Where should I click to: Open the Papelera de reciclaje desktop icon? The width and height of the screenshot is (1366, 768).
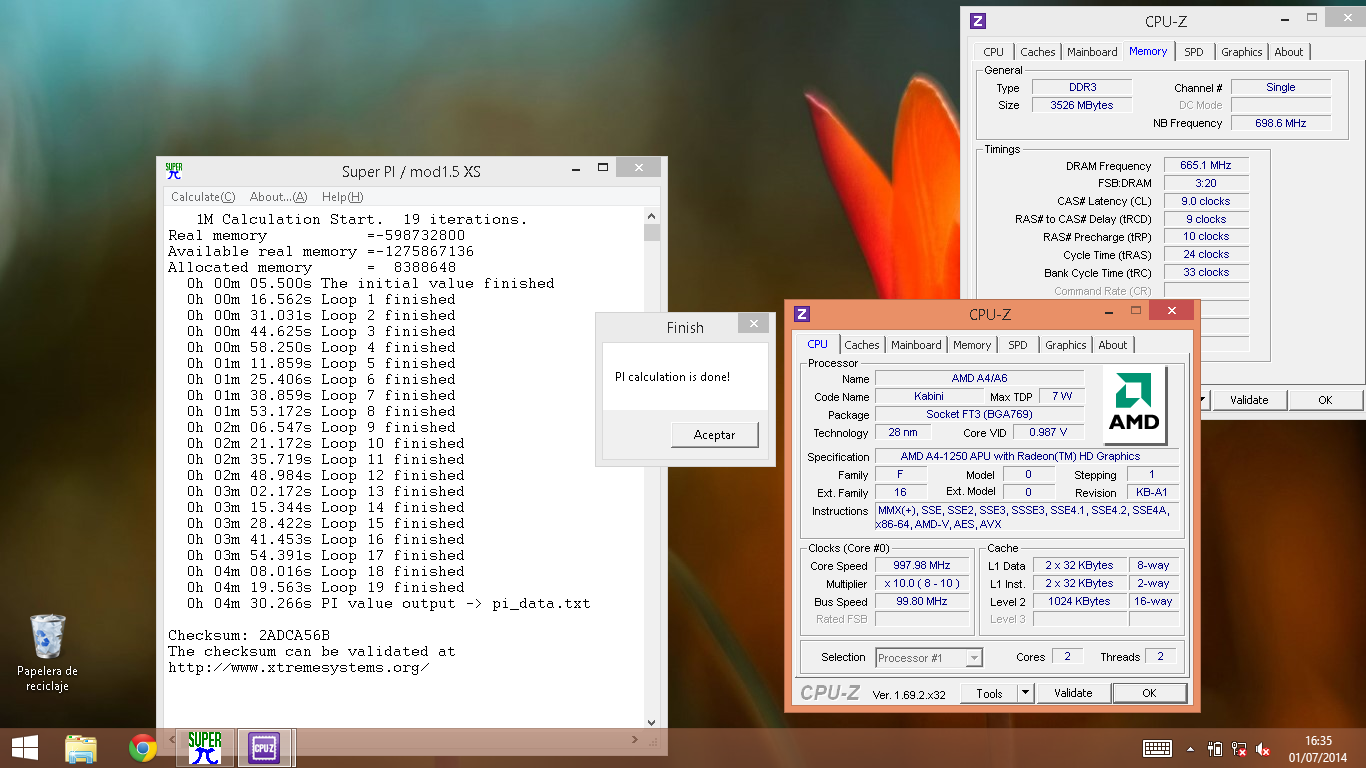pos(47,653)
